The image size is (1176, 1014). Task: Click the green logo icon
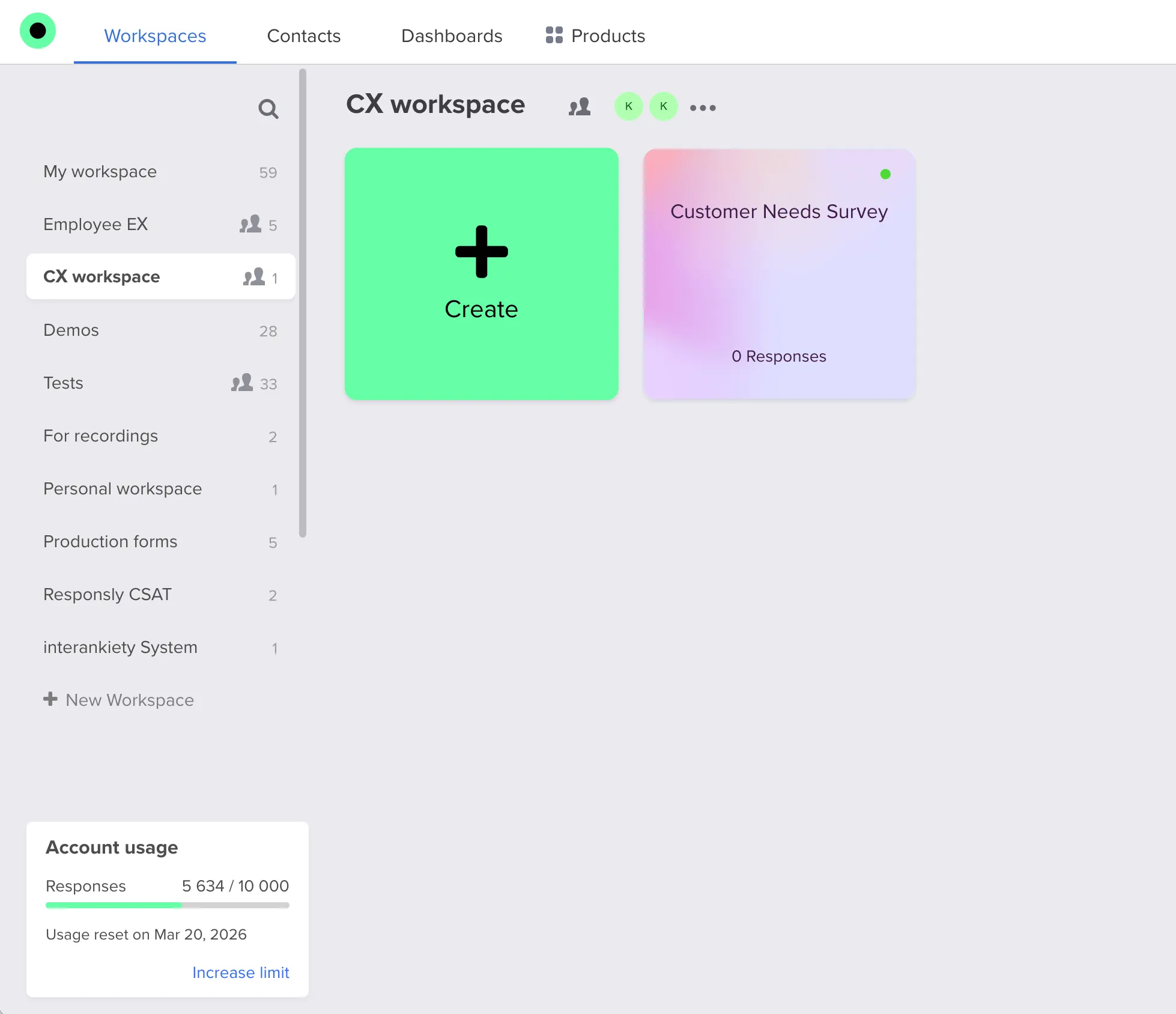click(38, 31)
